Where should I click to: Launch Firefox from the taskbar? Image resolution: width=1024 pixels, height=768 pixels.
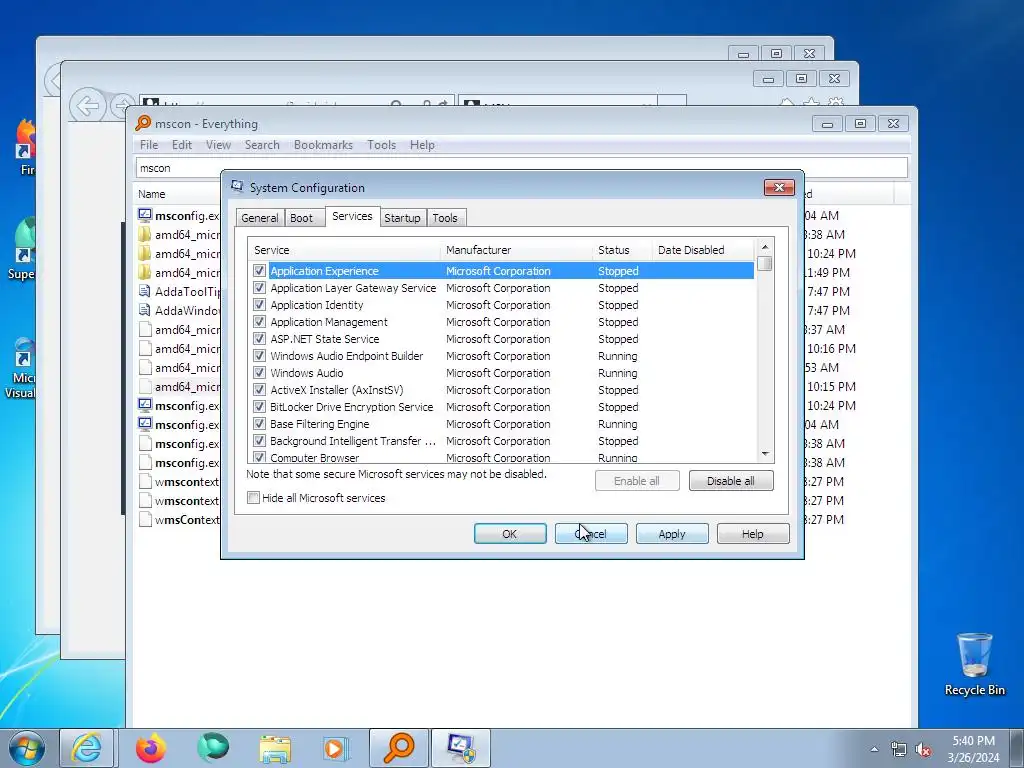tap(151, 748)
